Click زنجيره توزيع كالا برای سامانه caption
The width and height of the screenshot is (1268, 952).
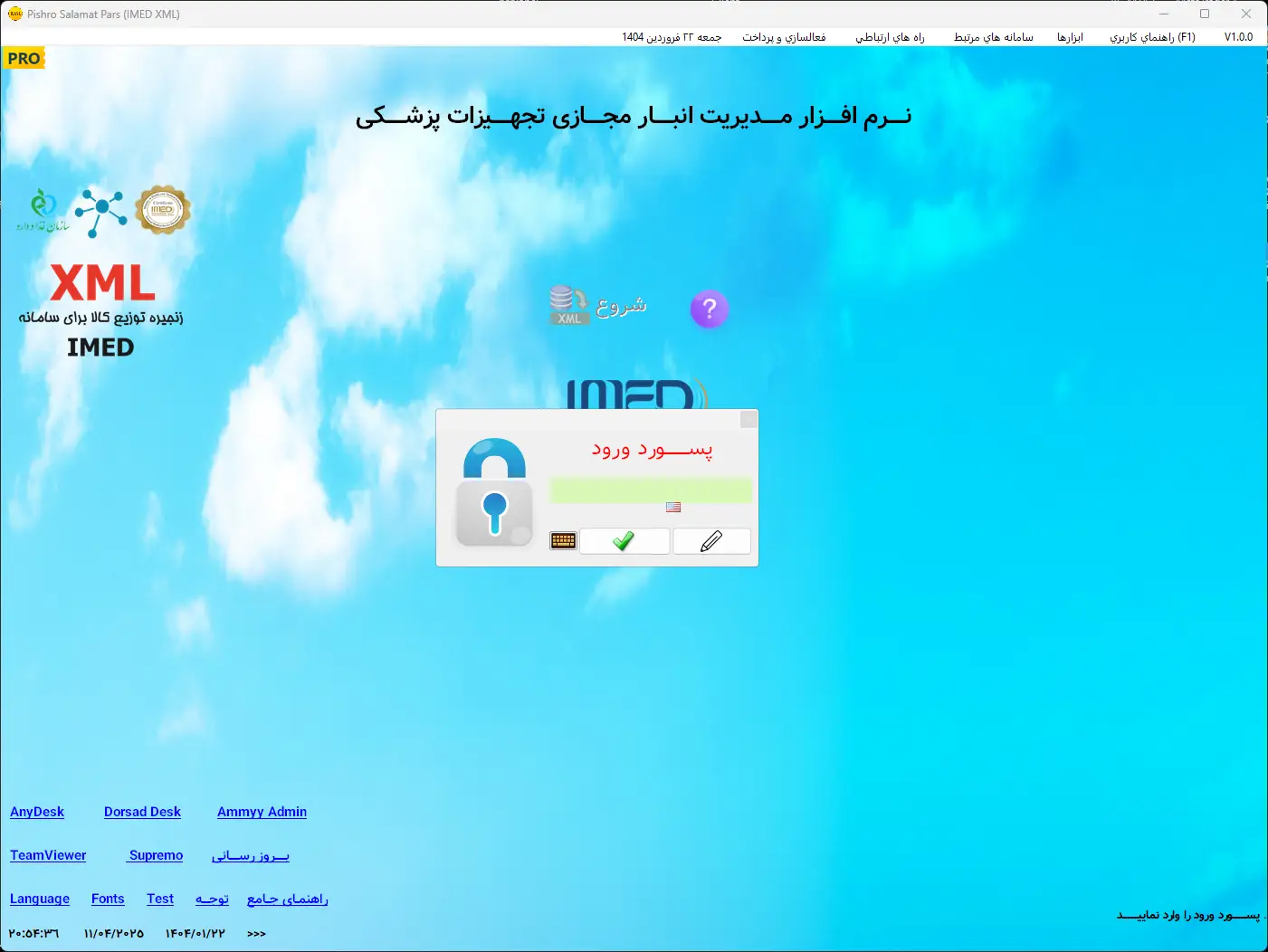pos(100,317)
